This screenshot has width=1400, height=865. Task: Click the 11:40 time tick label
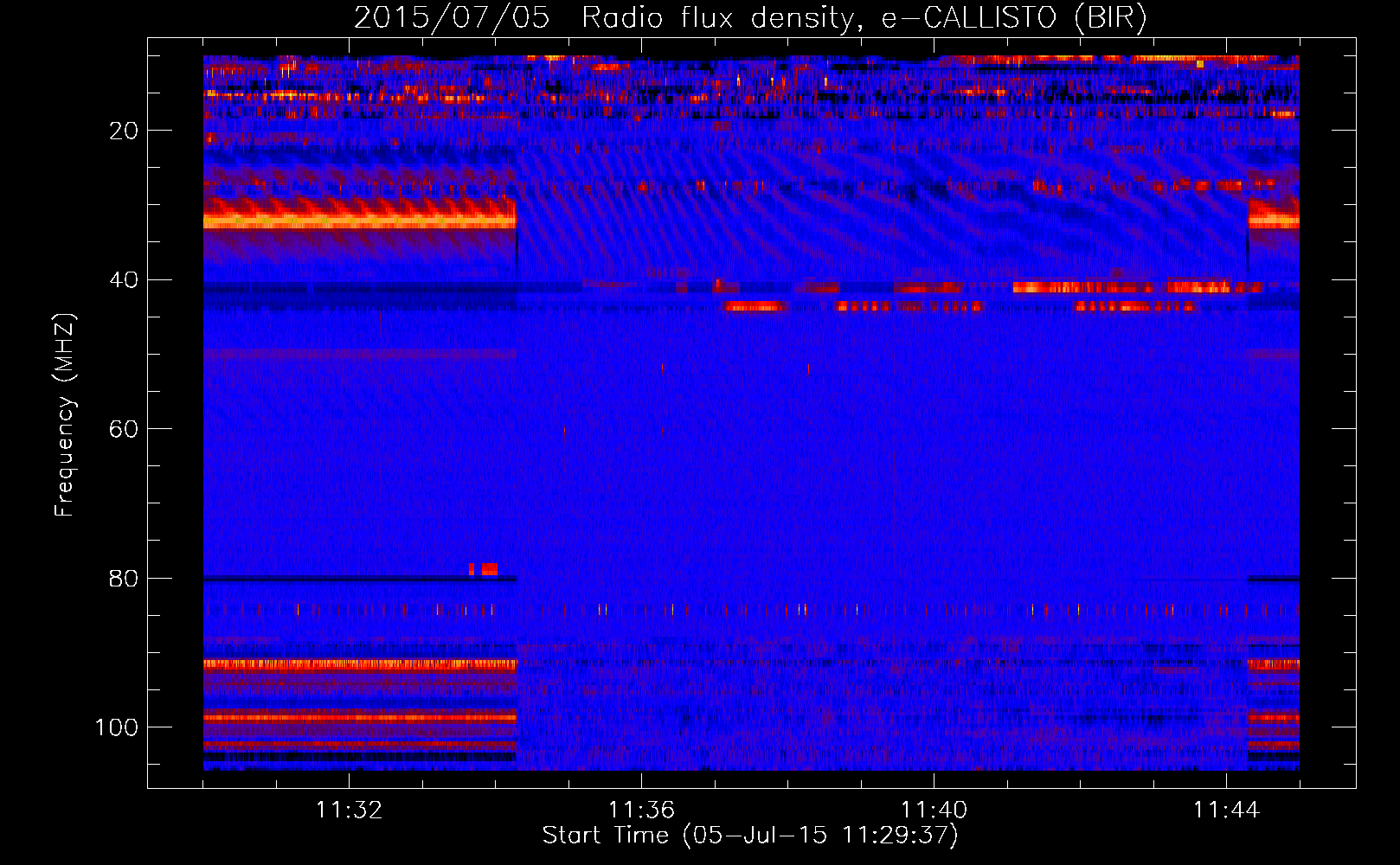coord(934,810)
